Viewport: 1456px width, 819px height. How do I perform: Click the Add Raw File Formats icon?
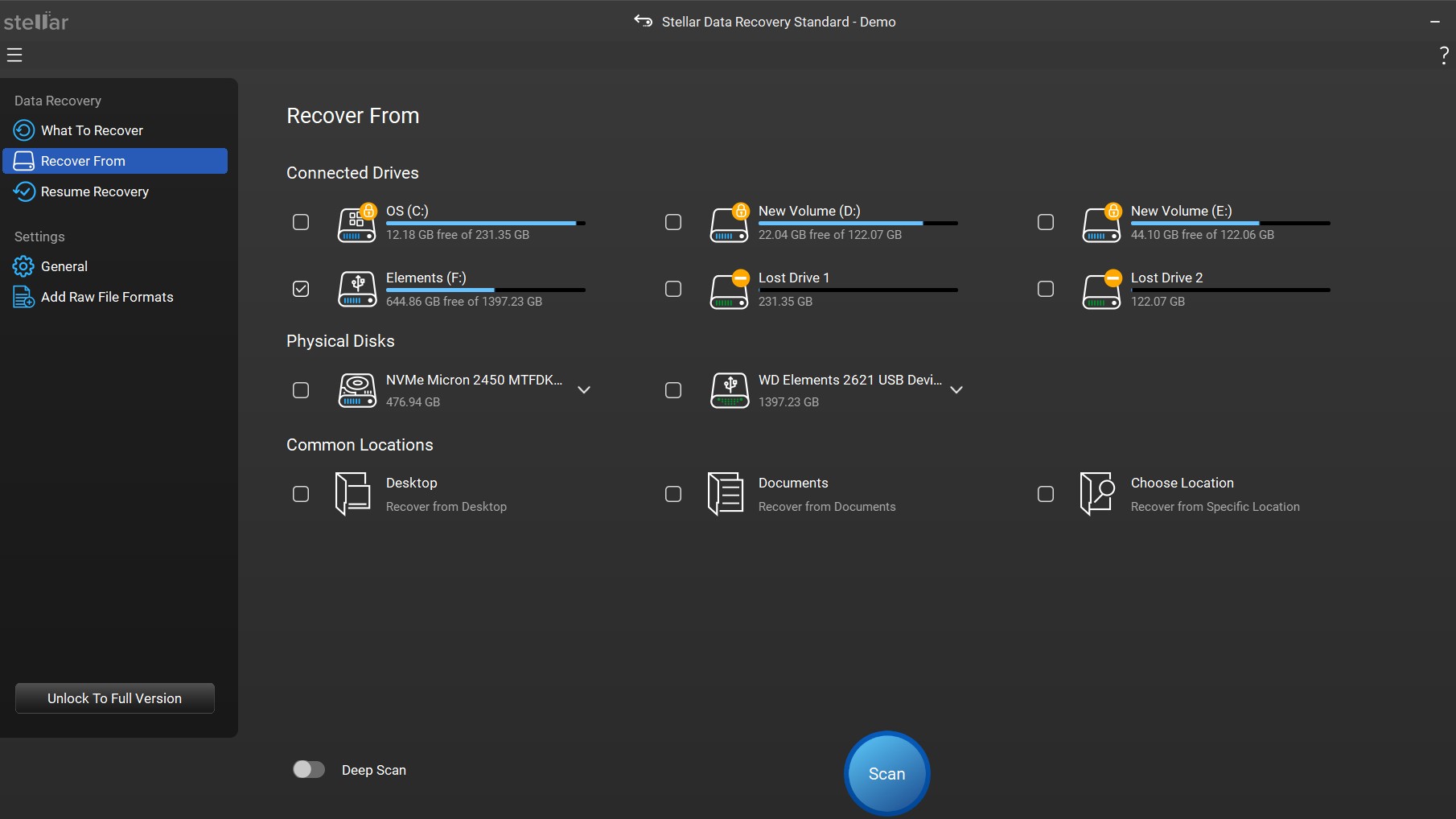tap(23, 296)
